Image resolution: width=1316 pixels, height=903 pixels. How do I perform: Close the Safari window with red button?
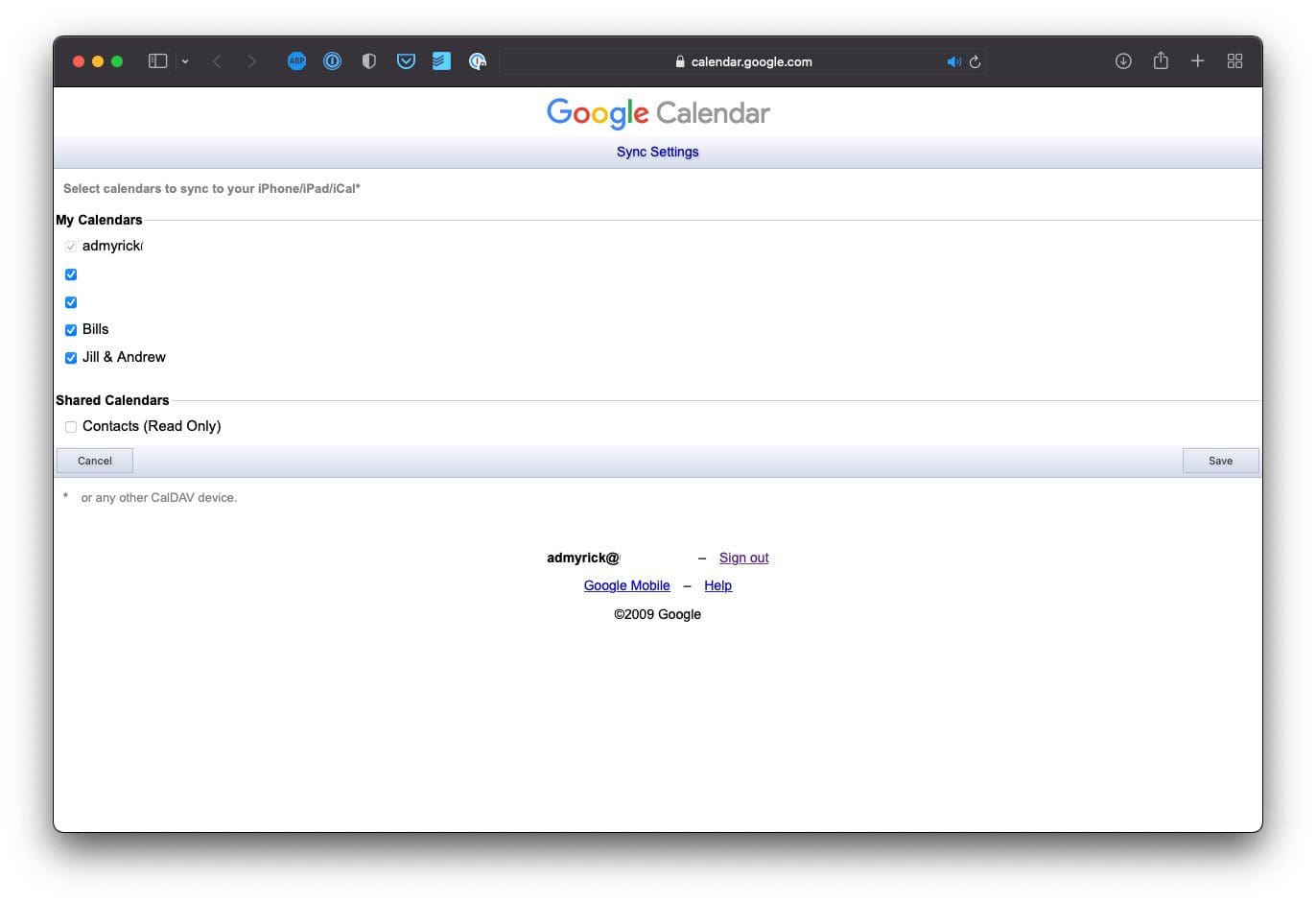click(79, 61)
